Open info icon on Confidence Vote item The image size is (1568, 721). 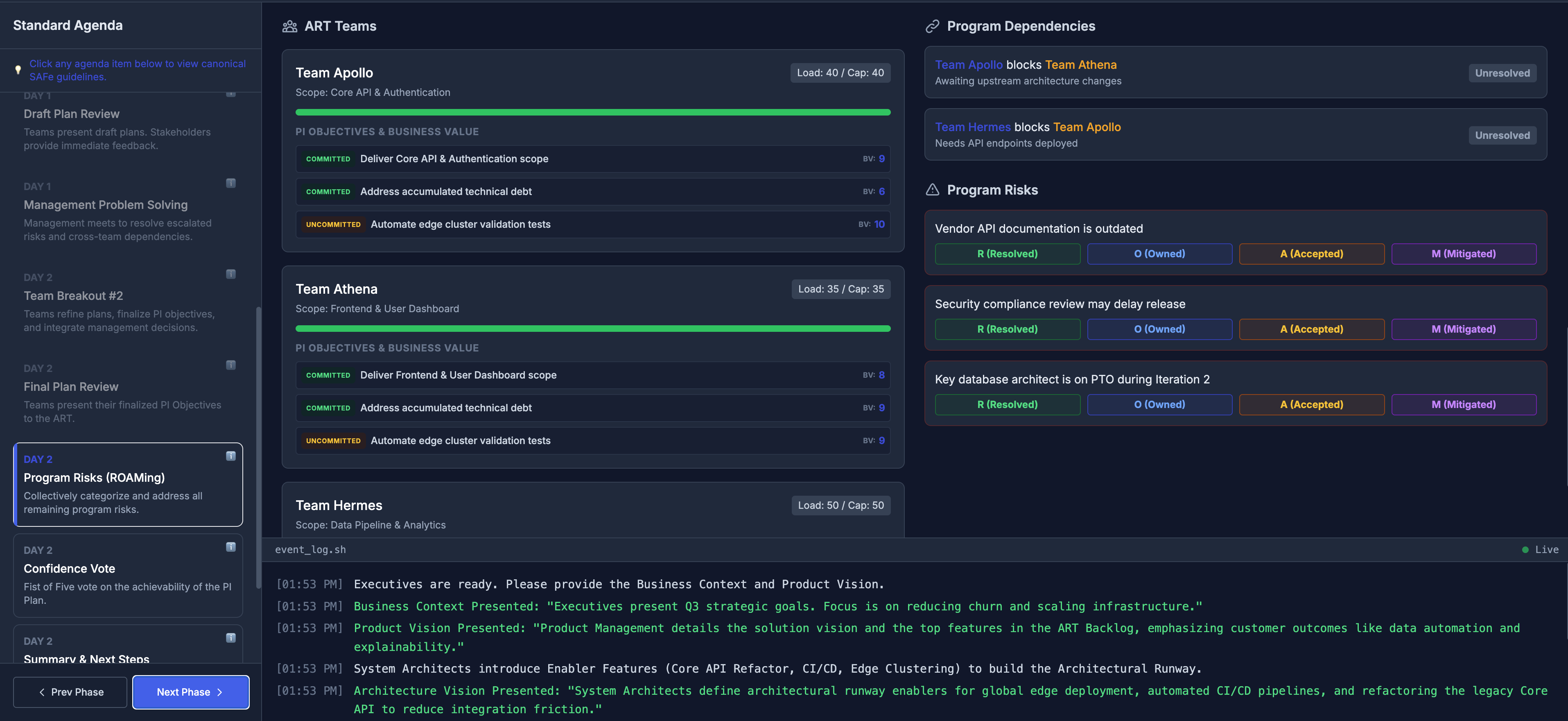pyautogui.click(x=230, y=547)
